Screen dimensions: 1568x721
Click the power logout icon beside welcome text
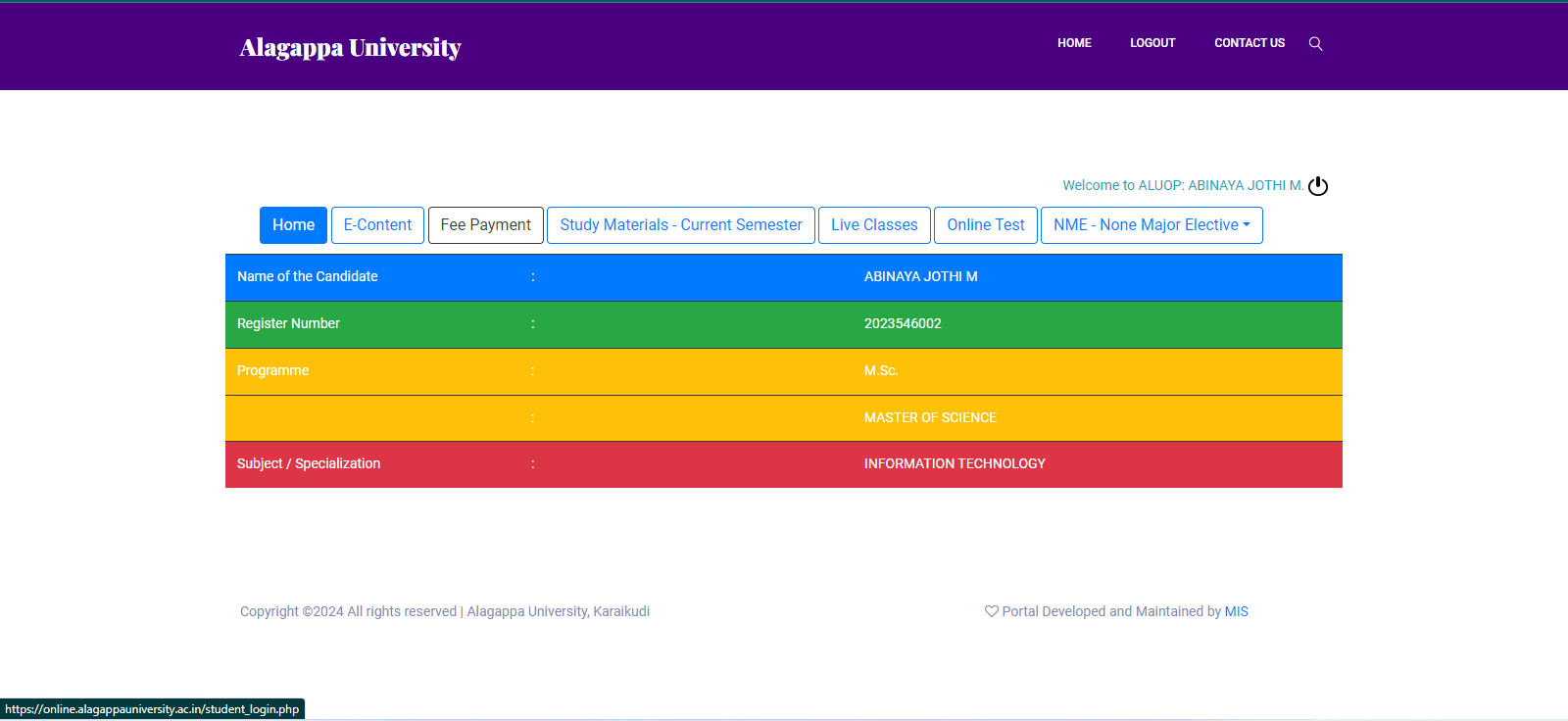pos(1318,186)
